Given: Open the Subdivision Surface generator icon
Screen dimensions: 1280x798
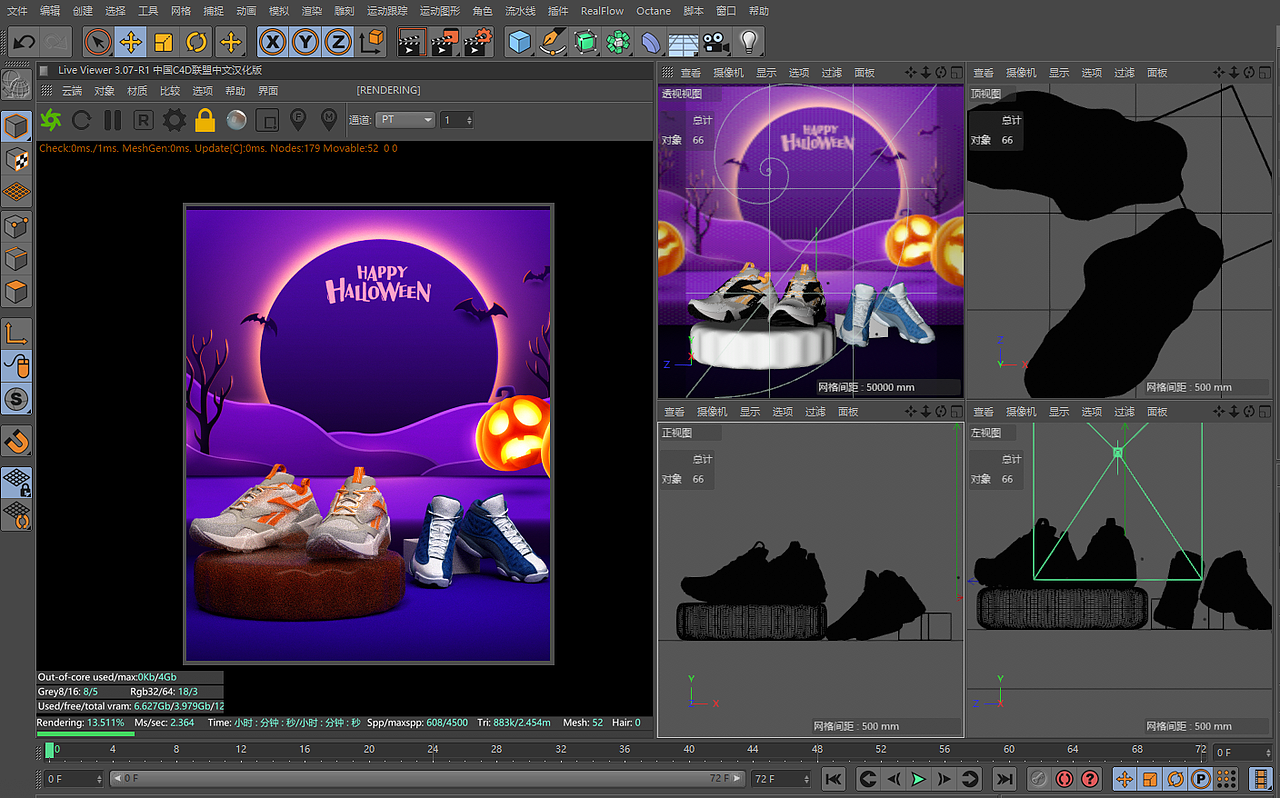Looking at the screenshot, I should (x=586, y=42).
